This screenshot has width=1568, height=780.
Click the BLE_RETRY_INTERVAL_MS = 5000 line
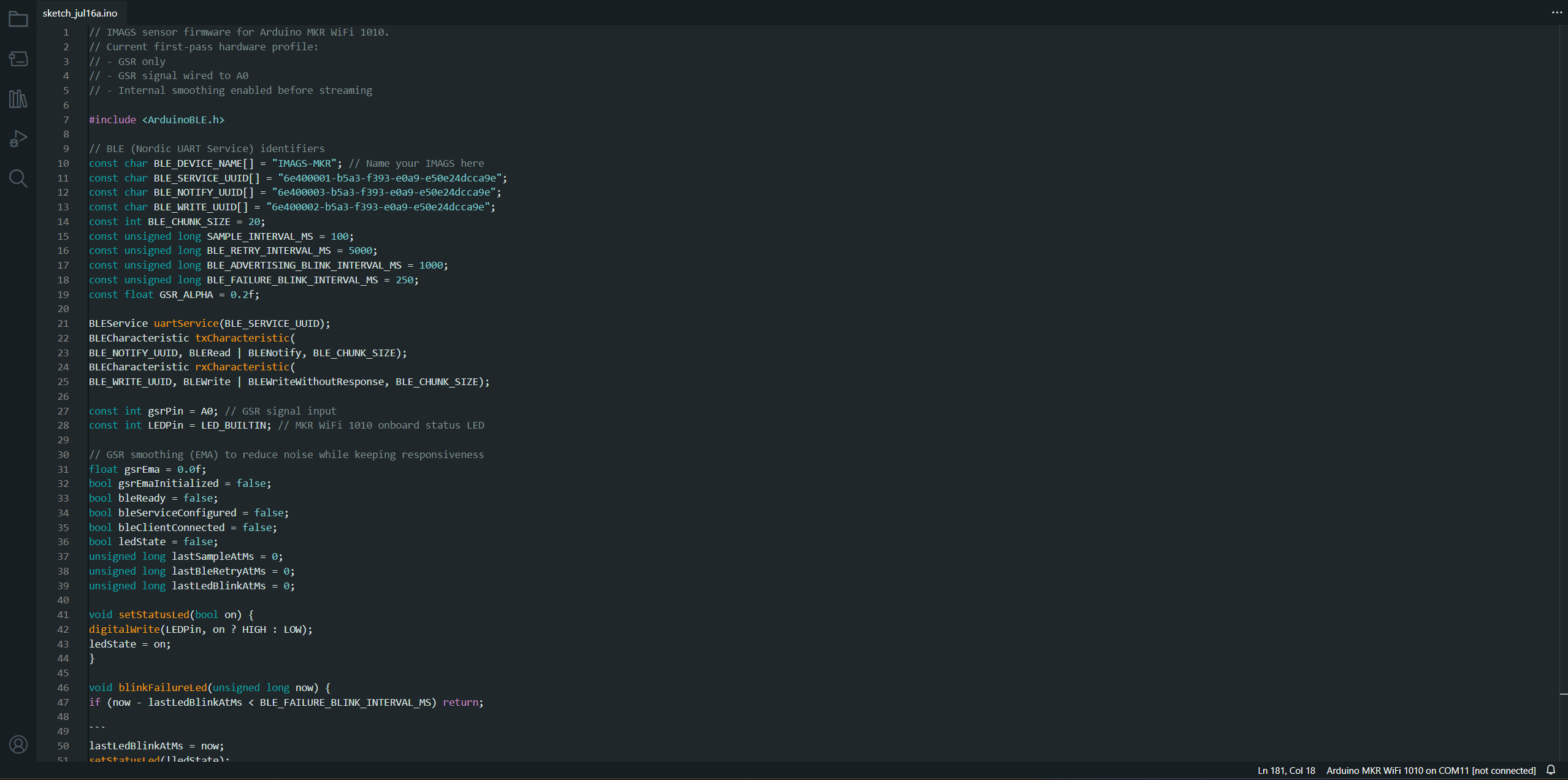(233, 250)
